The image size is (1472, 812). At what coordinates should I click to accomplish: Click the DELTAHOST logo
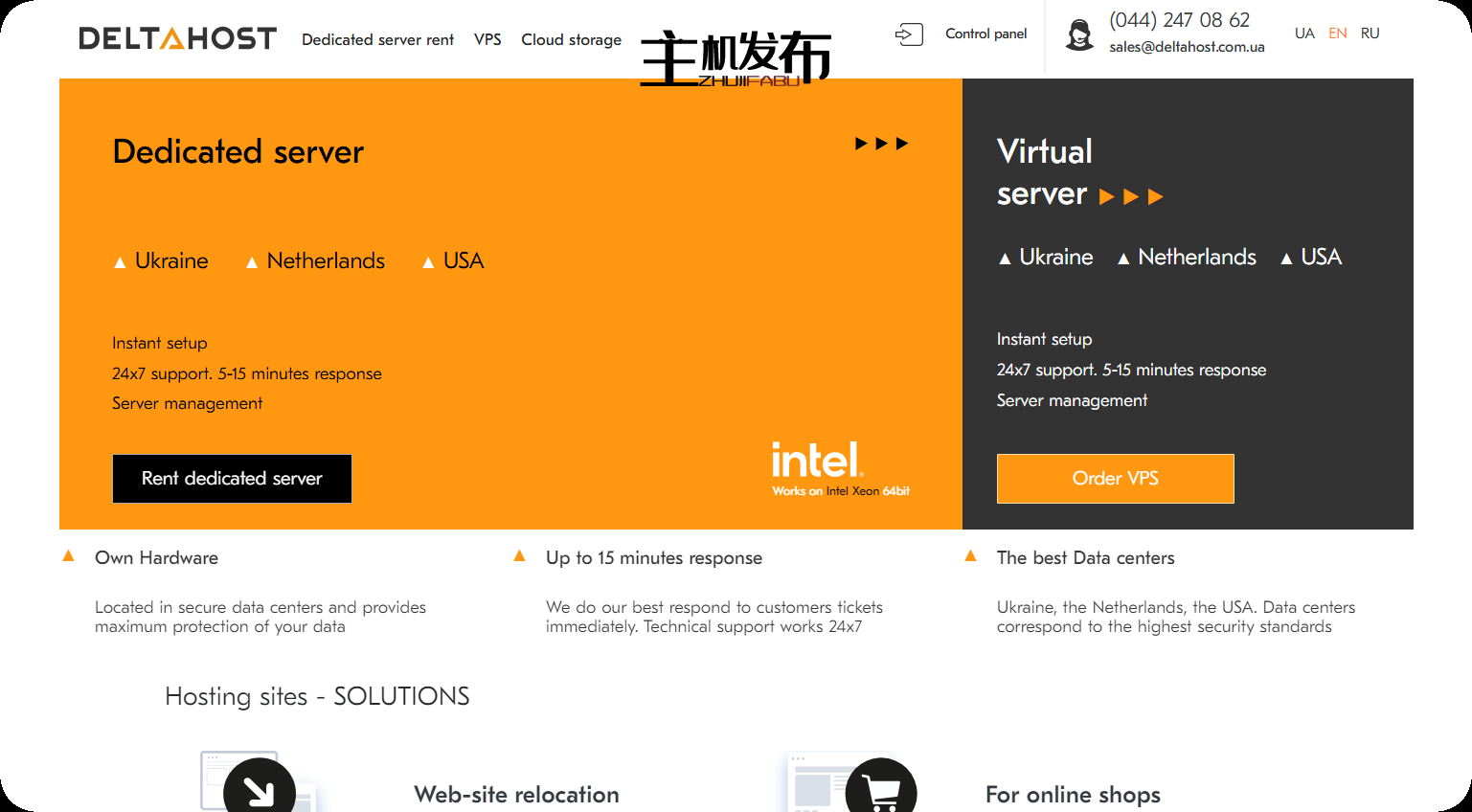(177, 38)
